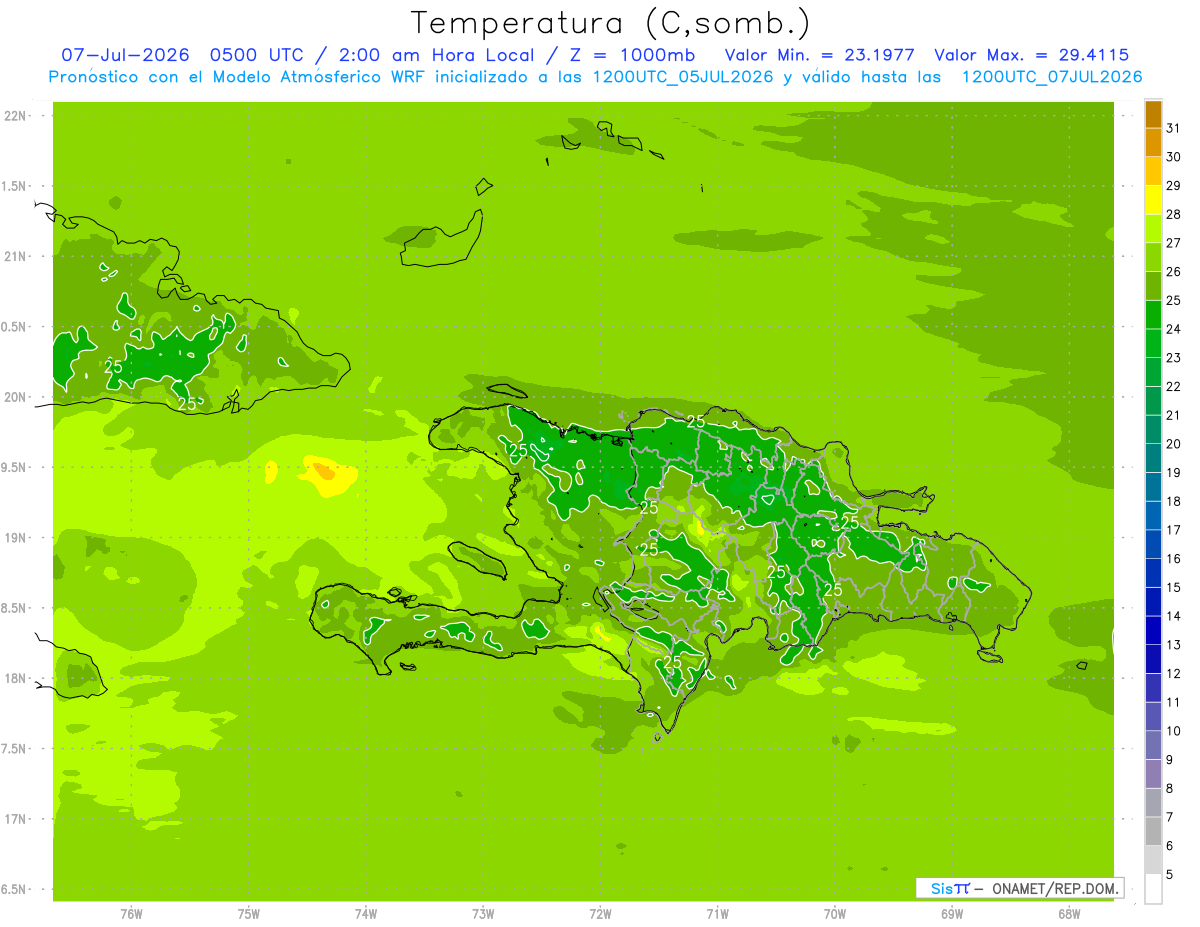This screenshot has width=1200, height=927.
Task: Click the "1200UTC_07JUL2026" valid-until timestamp
Action: click(1051, 77)
